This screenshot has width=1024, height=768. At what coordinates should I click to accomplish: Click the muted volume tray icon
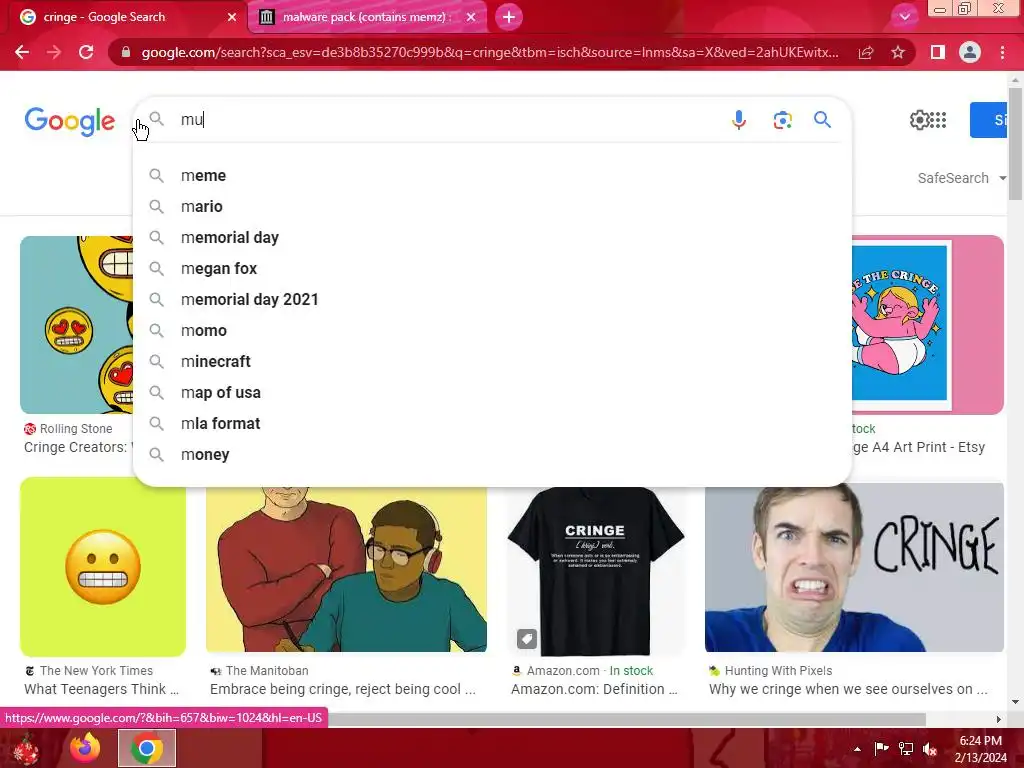930,749
